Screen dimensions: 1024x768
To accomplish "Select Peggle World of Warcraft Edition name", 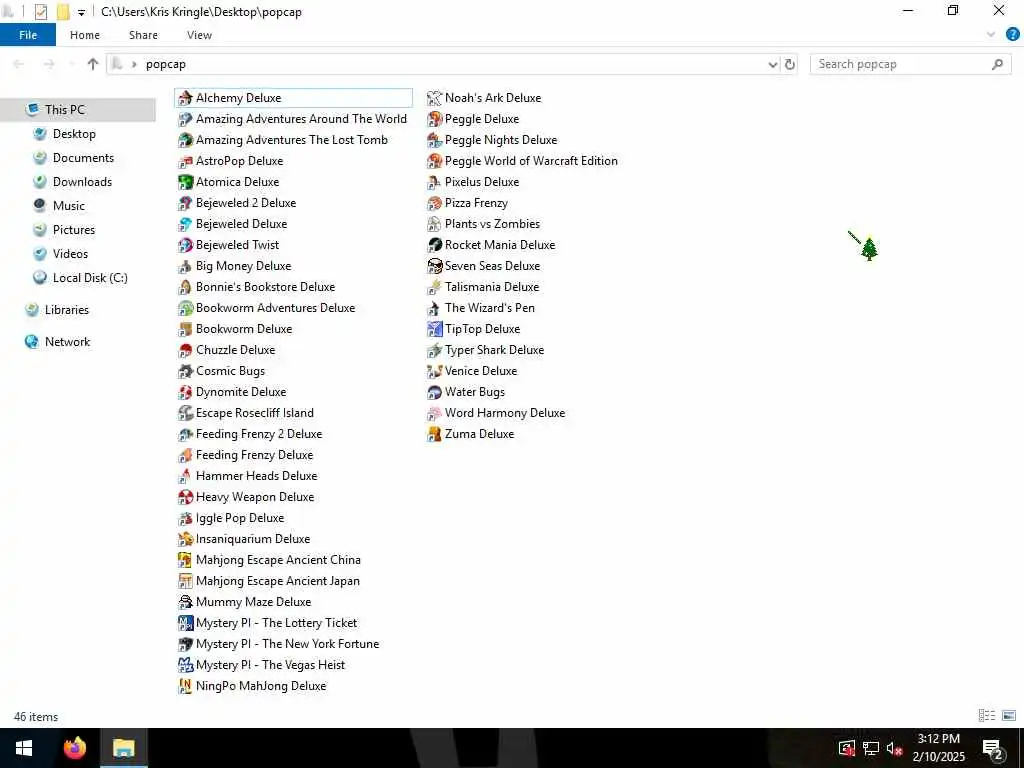I will click(x=531, y=161).
